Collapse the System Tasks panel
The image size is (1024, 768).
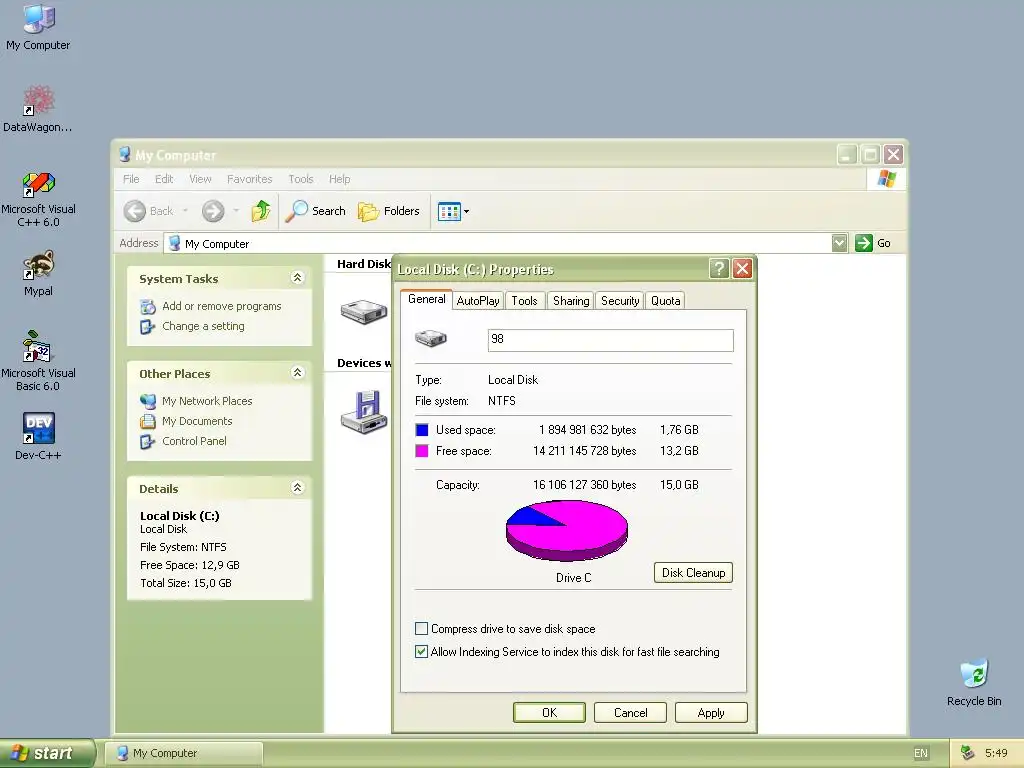(x=297, y=278)
